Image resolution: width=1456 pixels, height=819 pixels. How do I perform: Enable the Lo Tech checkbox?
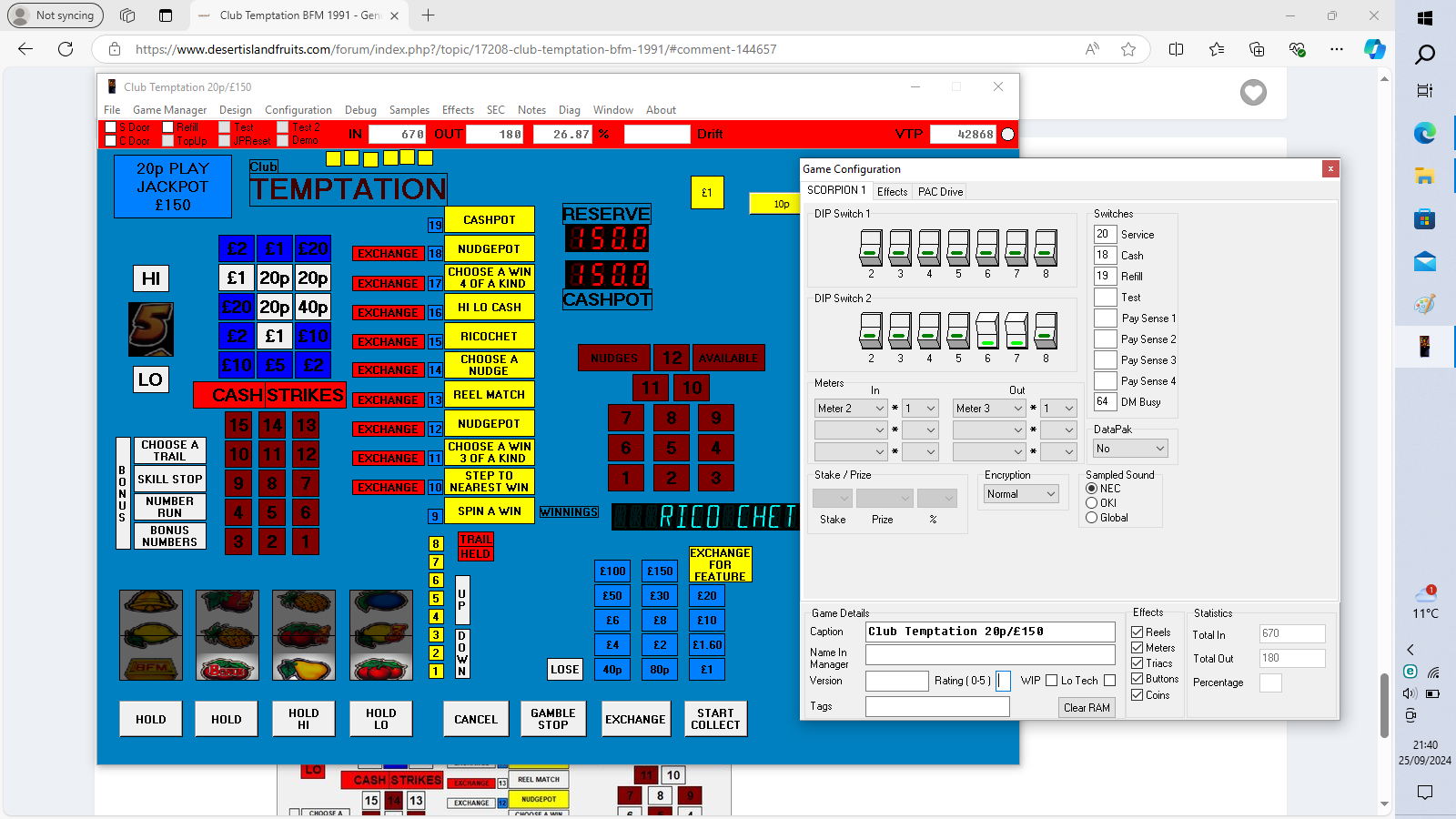pos(1109,681)
